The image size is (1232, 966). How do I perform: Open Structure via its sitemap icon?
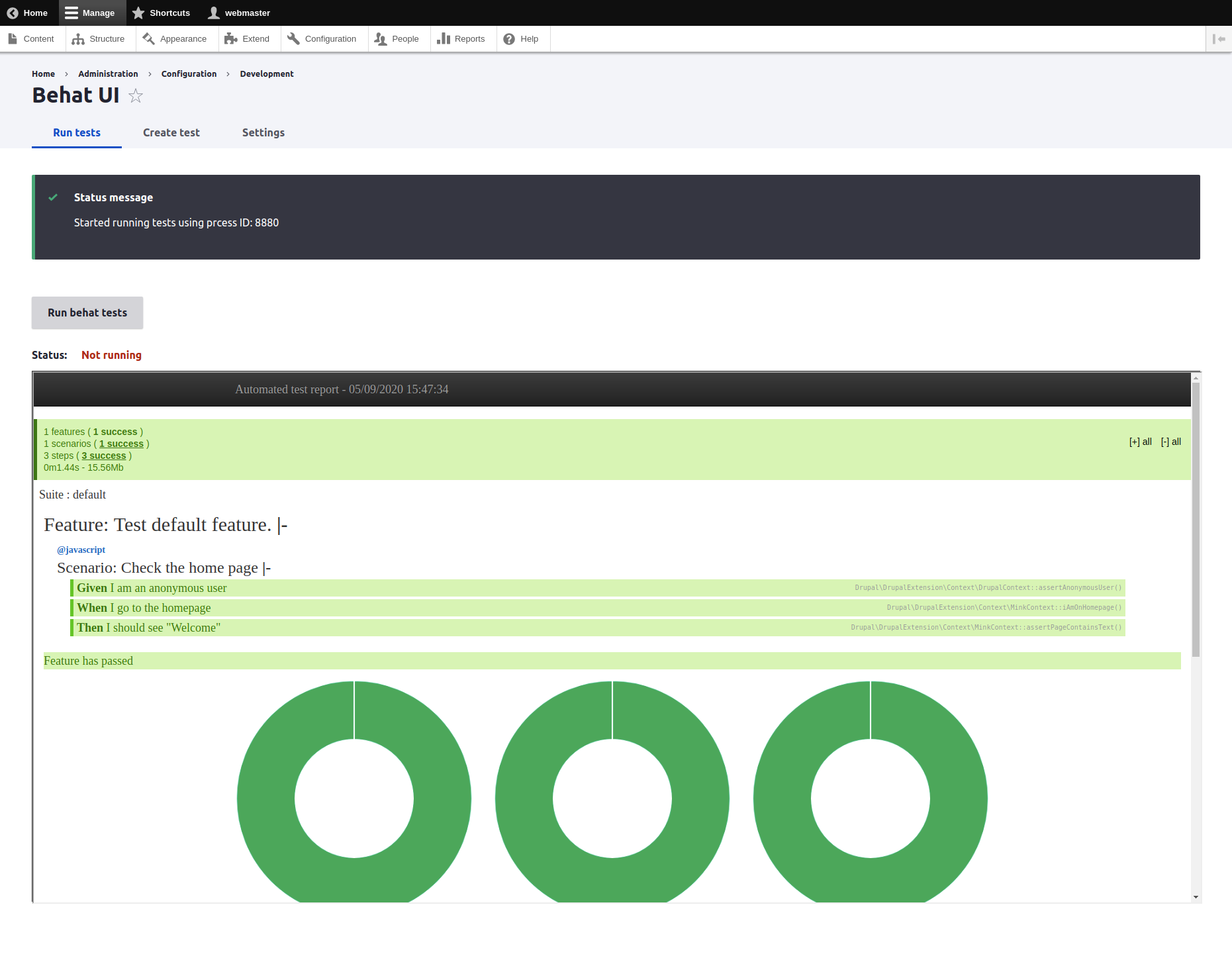[77, 38]
